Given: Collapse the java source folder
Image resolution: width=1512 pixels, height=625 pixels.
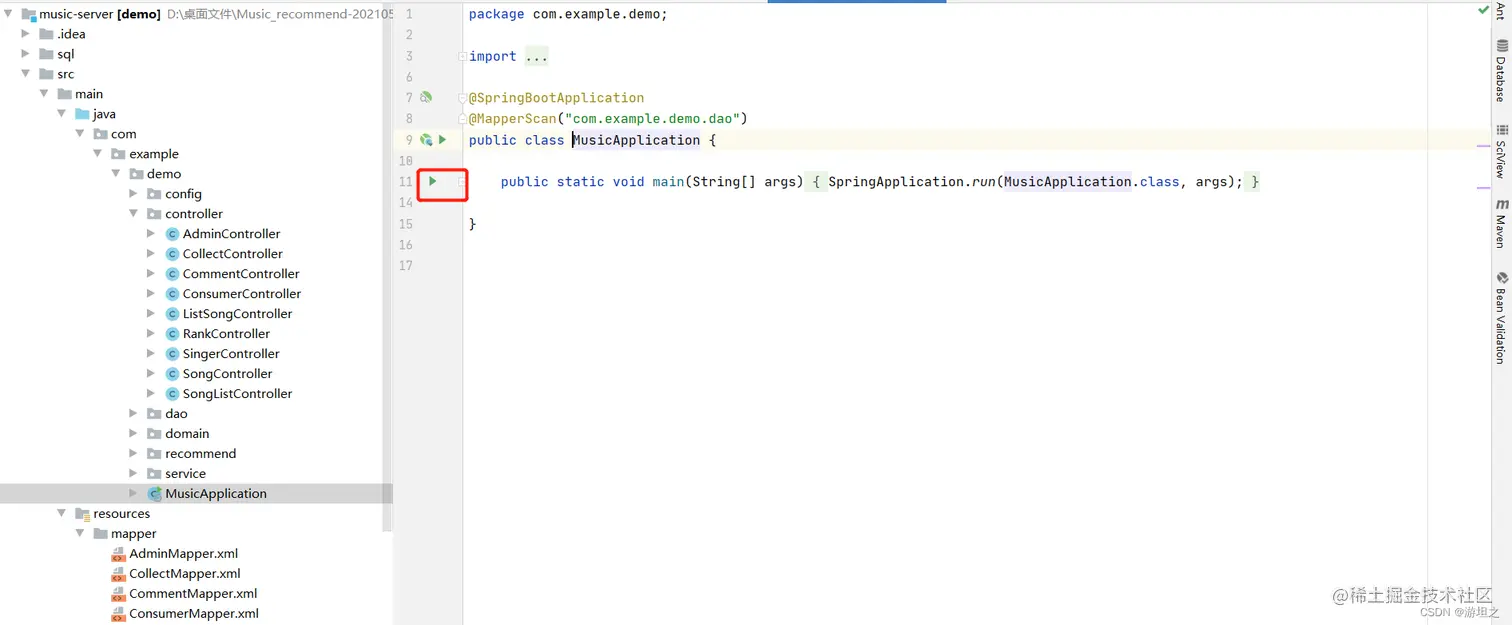Looking at the screenshot, I should click(x=62, y=114).
